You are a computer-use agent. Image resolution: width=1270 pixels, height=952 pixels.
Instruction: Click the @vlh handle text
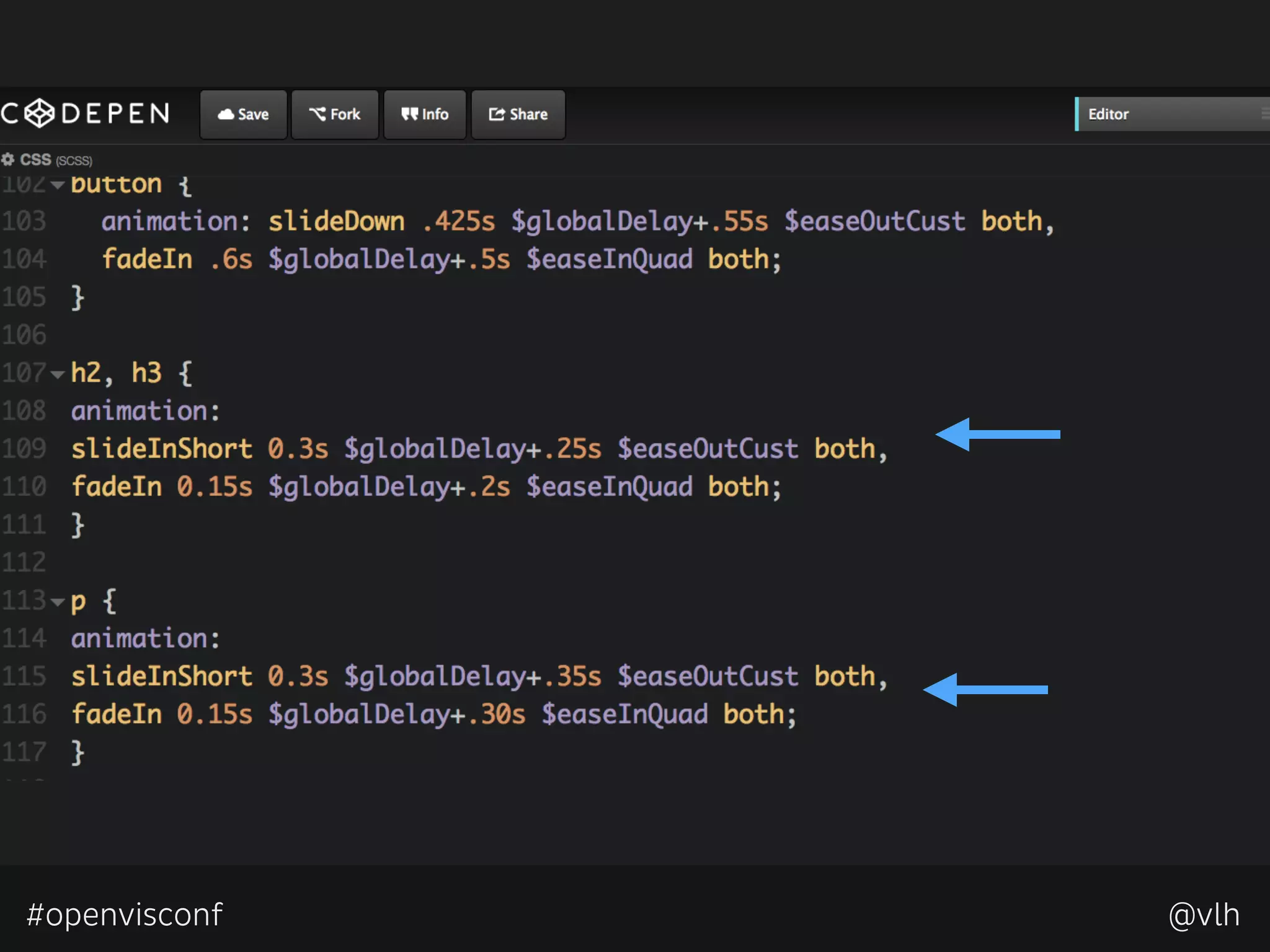pos(1204,915)
